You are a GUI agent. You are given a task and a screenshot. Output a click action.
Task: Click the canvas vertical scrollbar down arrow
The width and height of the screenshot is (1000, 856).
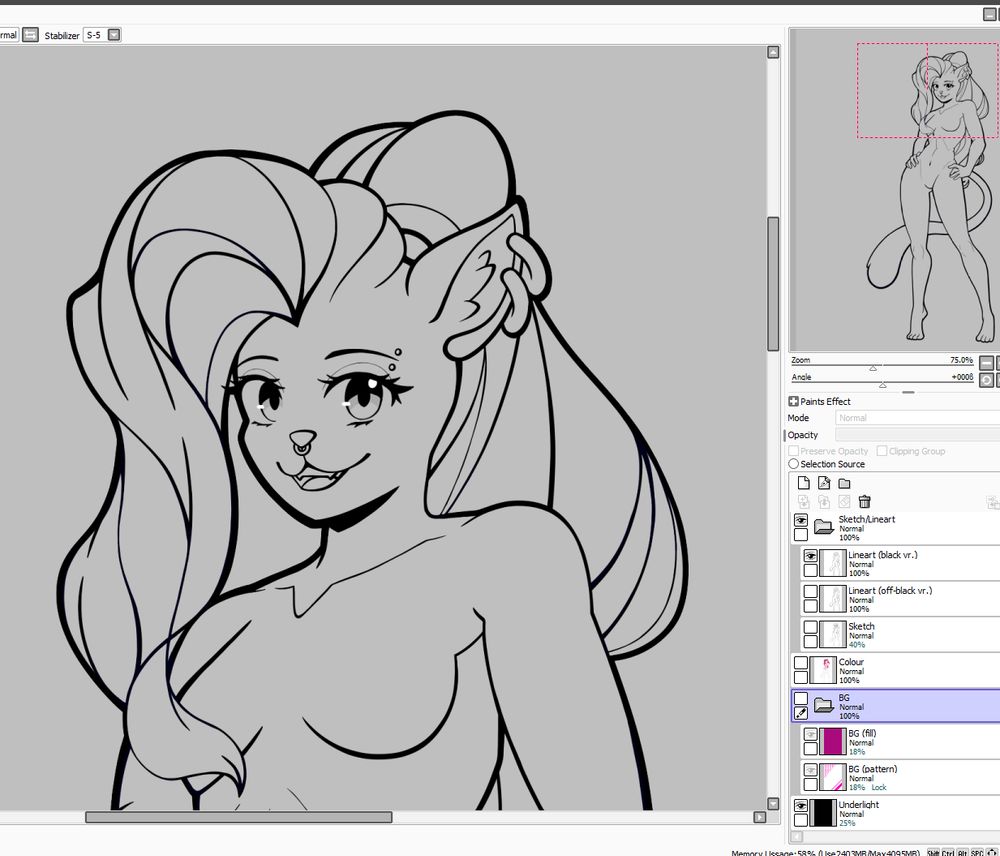pos(773,804)
